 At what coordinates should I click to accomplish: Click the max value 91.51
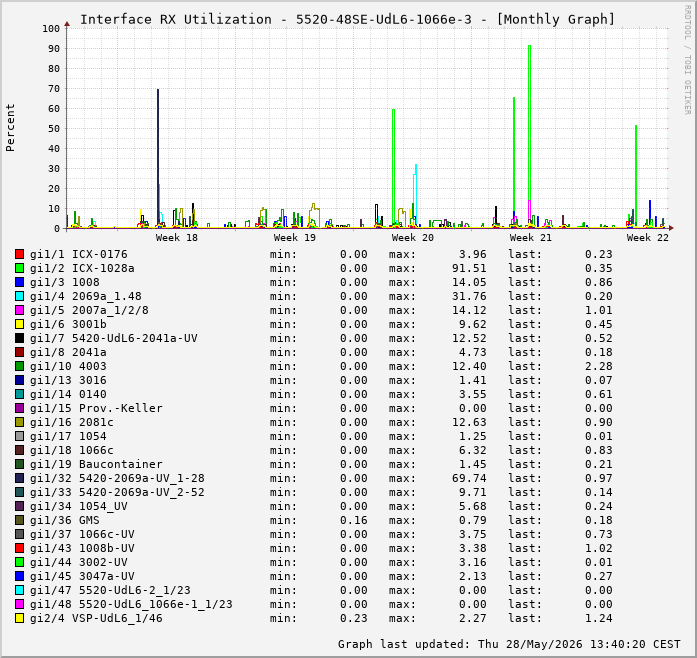click(x=469, y=268)
